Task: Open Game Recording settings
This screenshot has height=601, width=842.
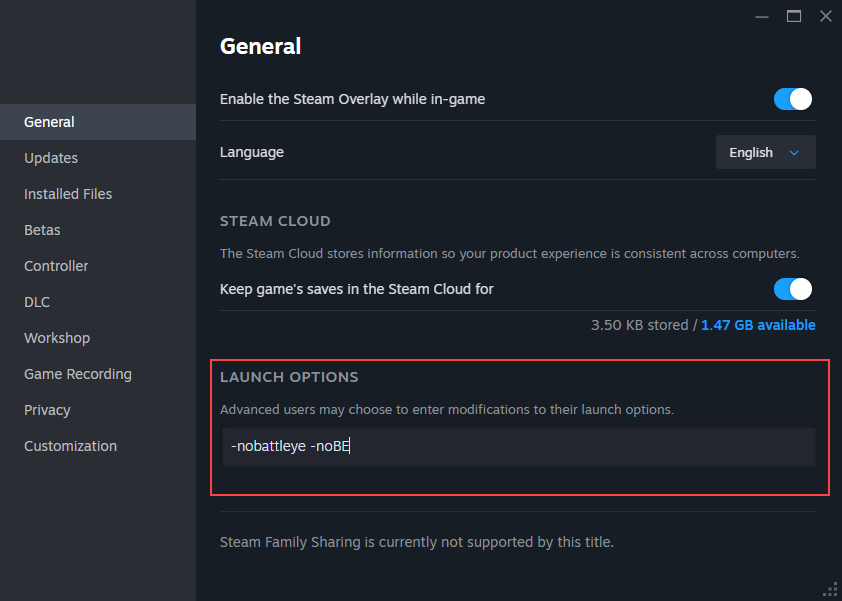Action: (78, 374)
